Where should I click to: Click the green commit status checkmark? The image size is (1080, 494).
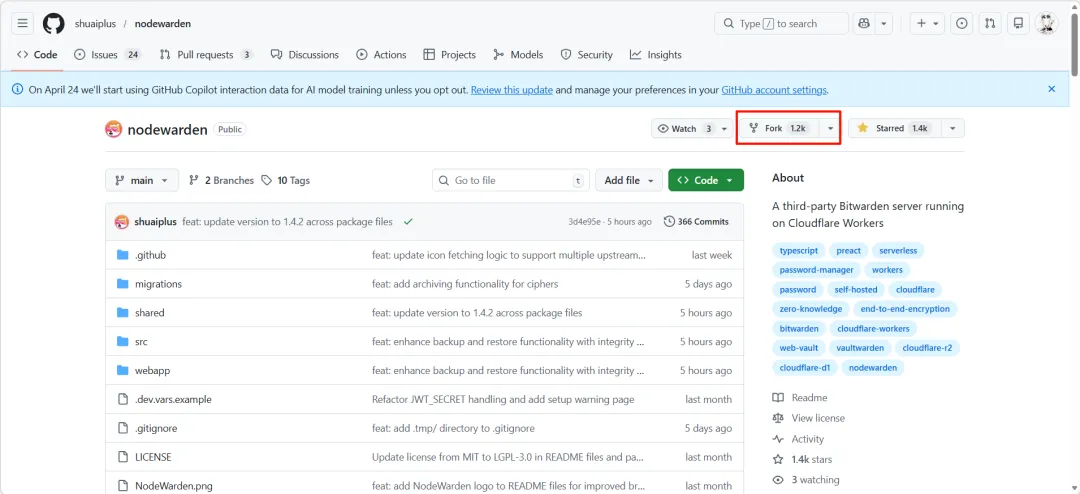pos(408,222)
